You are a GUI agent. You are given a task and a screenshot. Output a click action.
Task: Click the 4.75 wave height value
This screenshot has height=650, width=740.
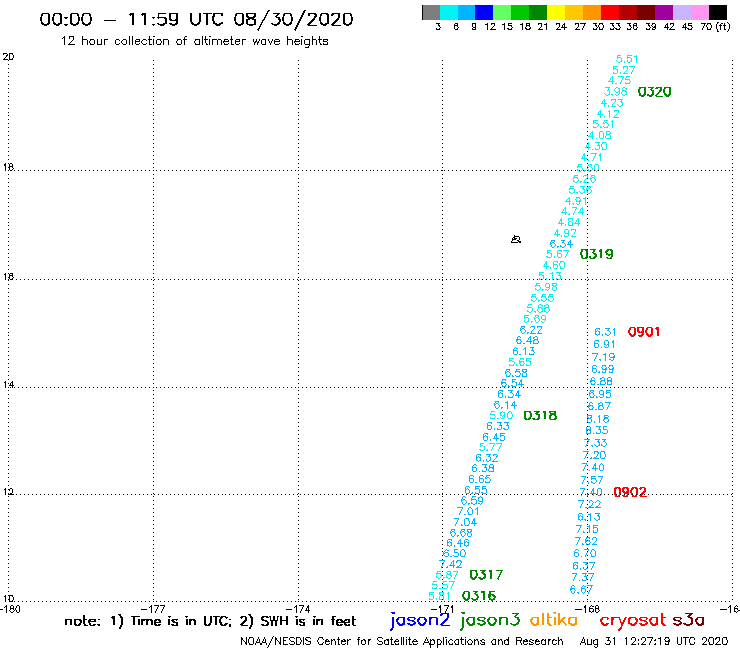pos(619,81)
